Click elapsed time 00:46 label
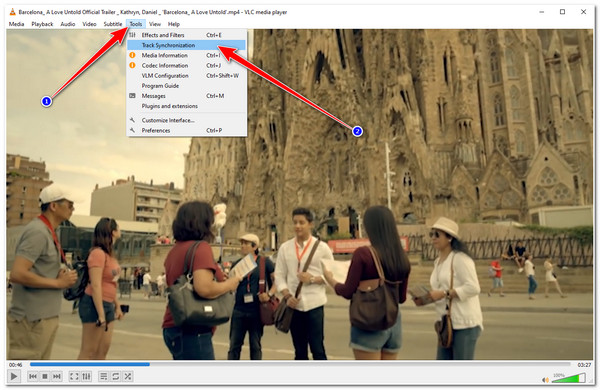 tap(16, 365)
